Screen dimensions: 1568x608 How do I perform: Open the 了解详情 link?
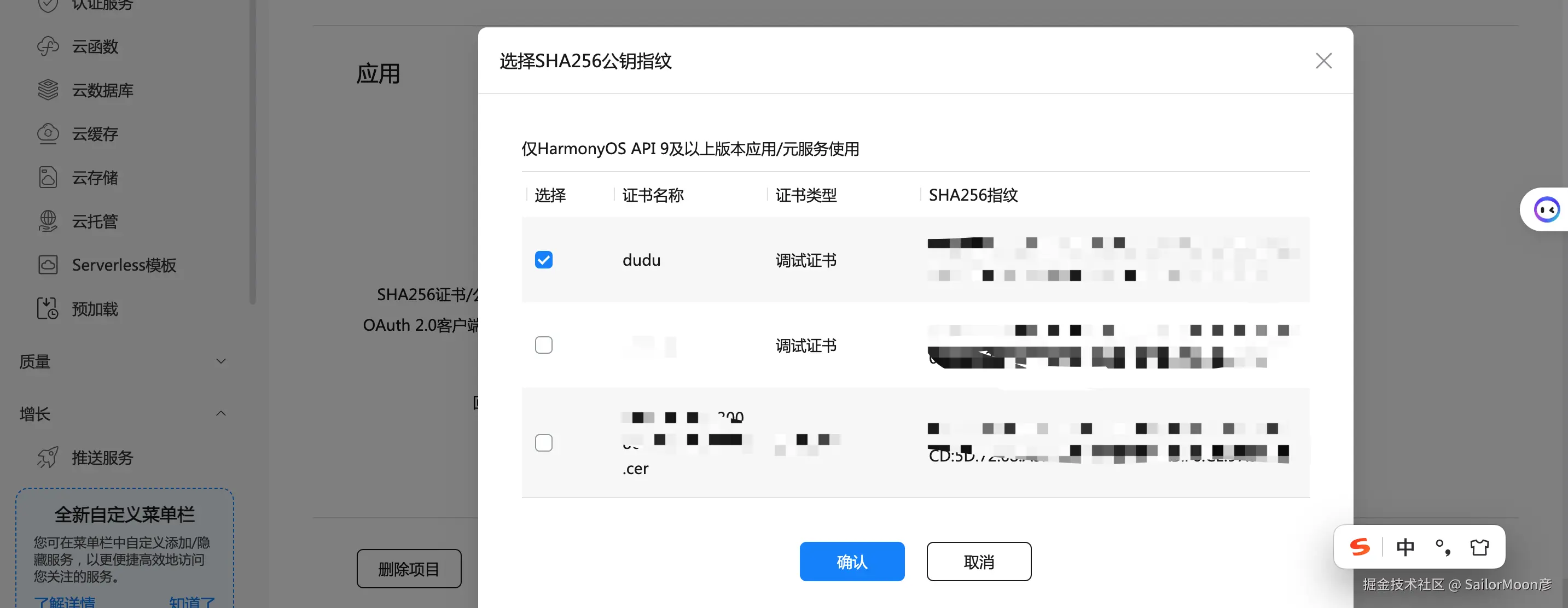coord(65,601)
